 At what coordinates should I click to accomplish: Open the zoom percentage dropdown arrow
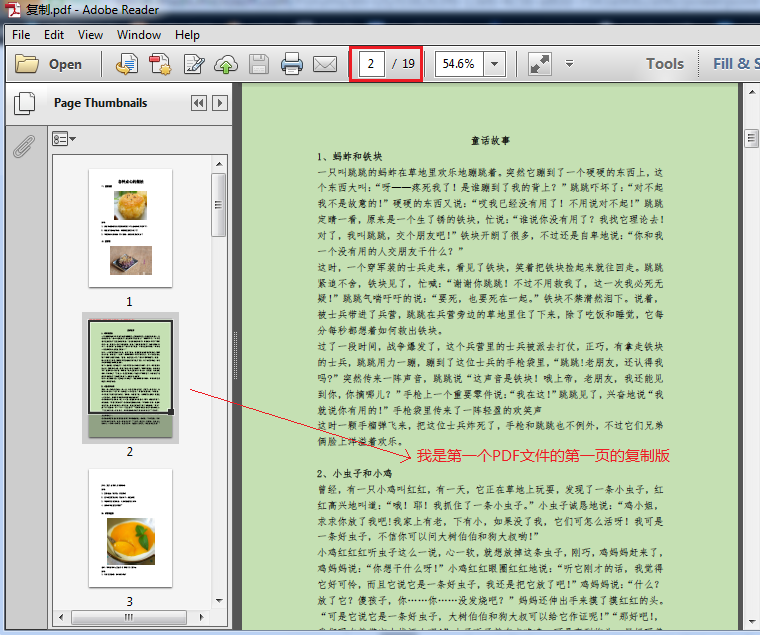[x=494, y=64]
